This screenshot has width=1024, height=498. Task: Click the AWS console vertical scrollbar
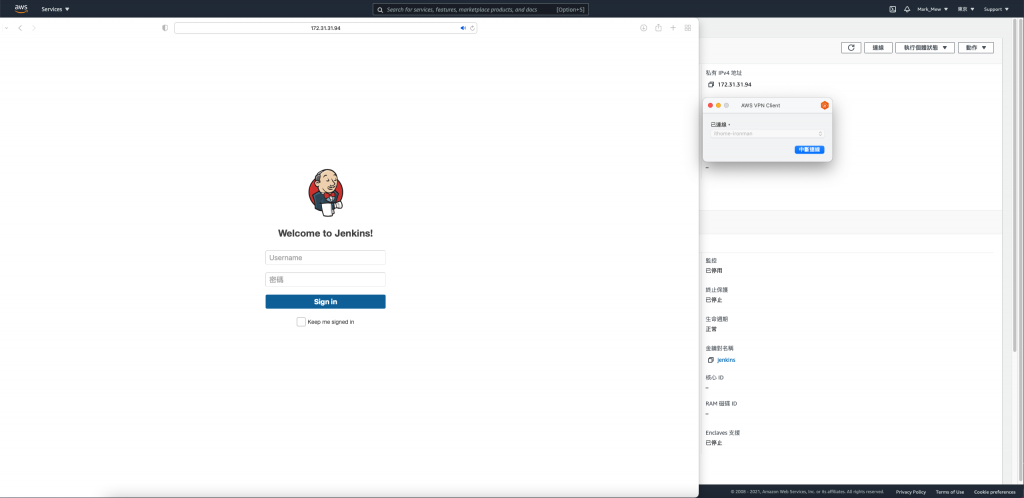click(x=1014, y=186)
